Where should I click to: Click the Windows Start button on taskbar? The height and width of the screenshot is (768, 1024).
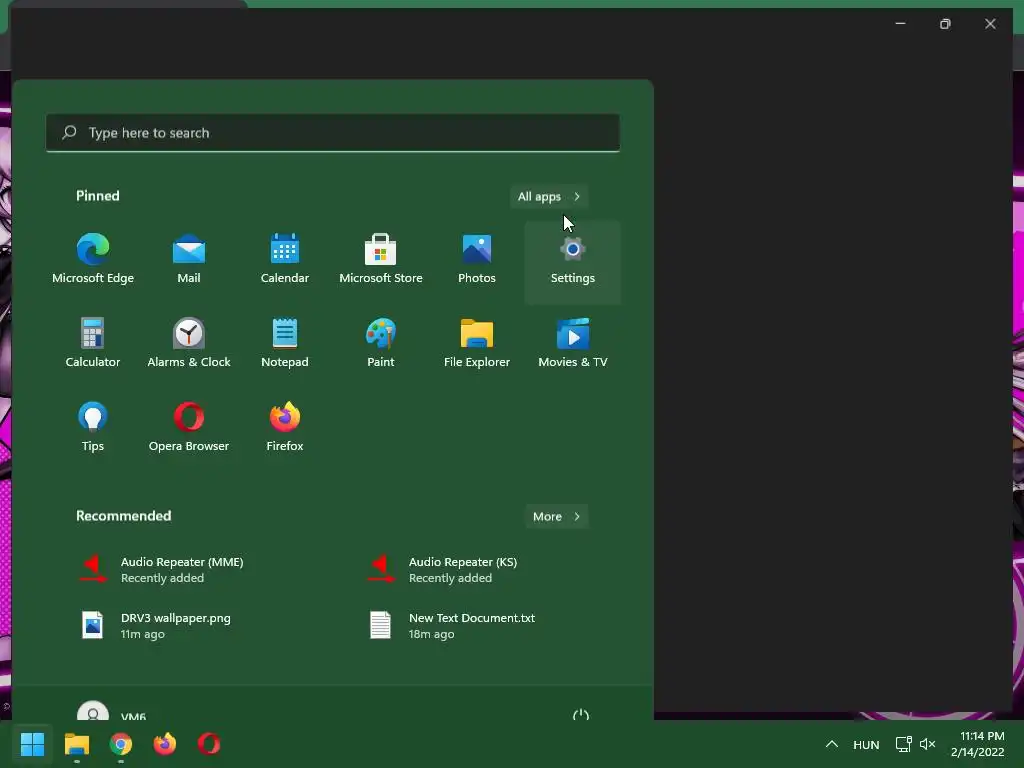[x=32, y=744]
